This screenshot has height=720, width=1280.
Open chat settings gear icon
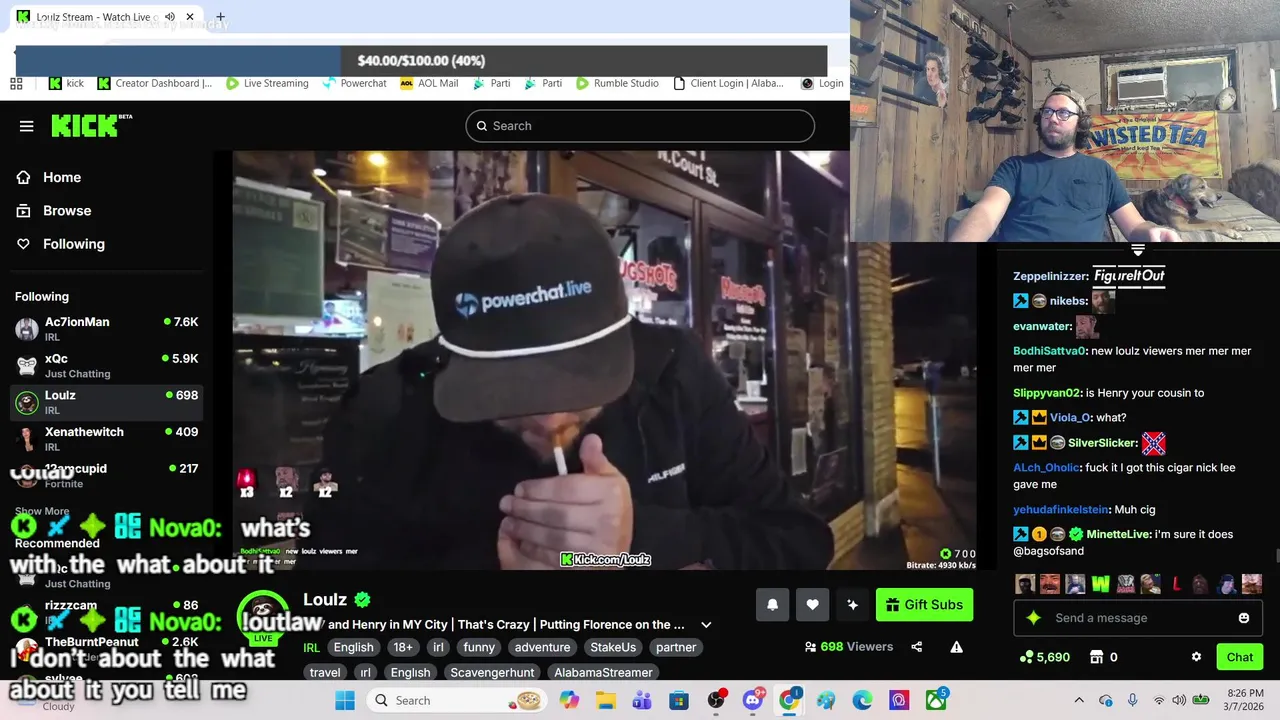pyautogui.click(x=1196, y=657)
